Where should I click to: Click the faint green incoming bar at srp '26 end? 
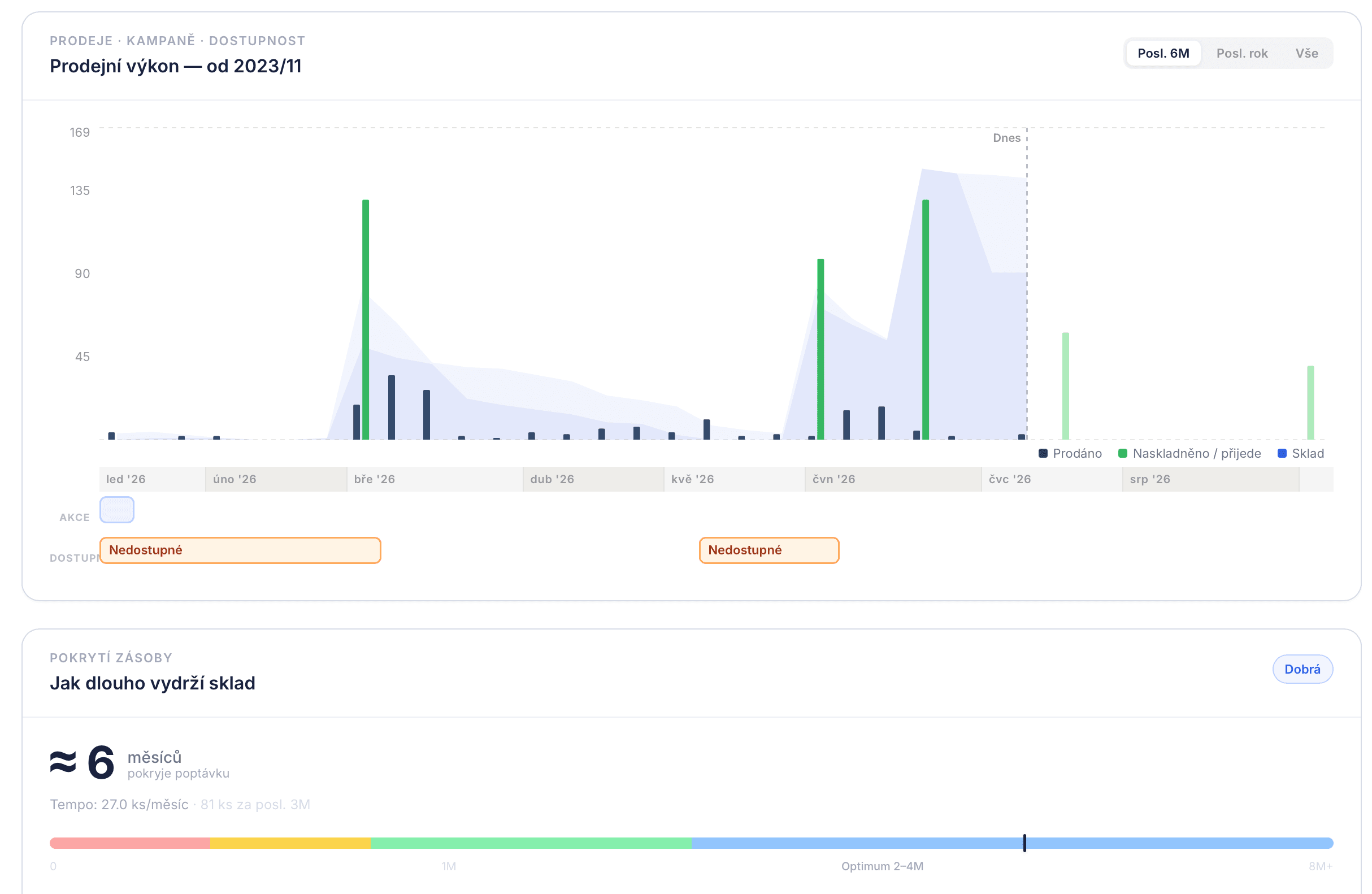pyautogui.click(x=1310, y=402)
